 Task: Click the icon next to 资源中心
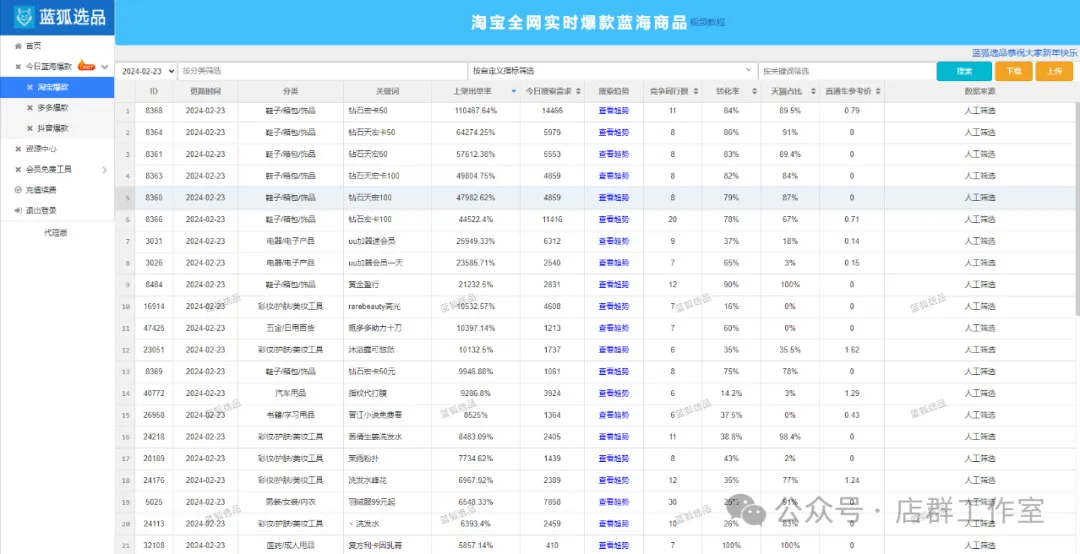pos(17,149)
